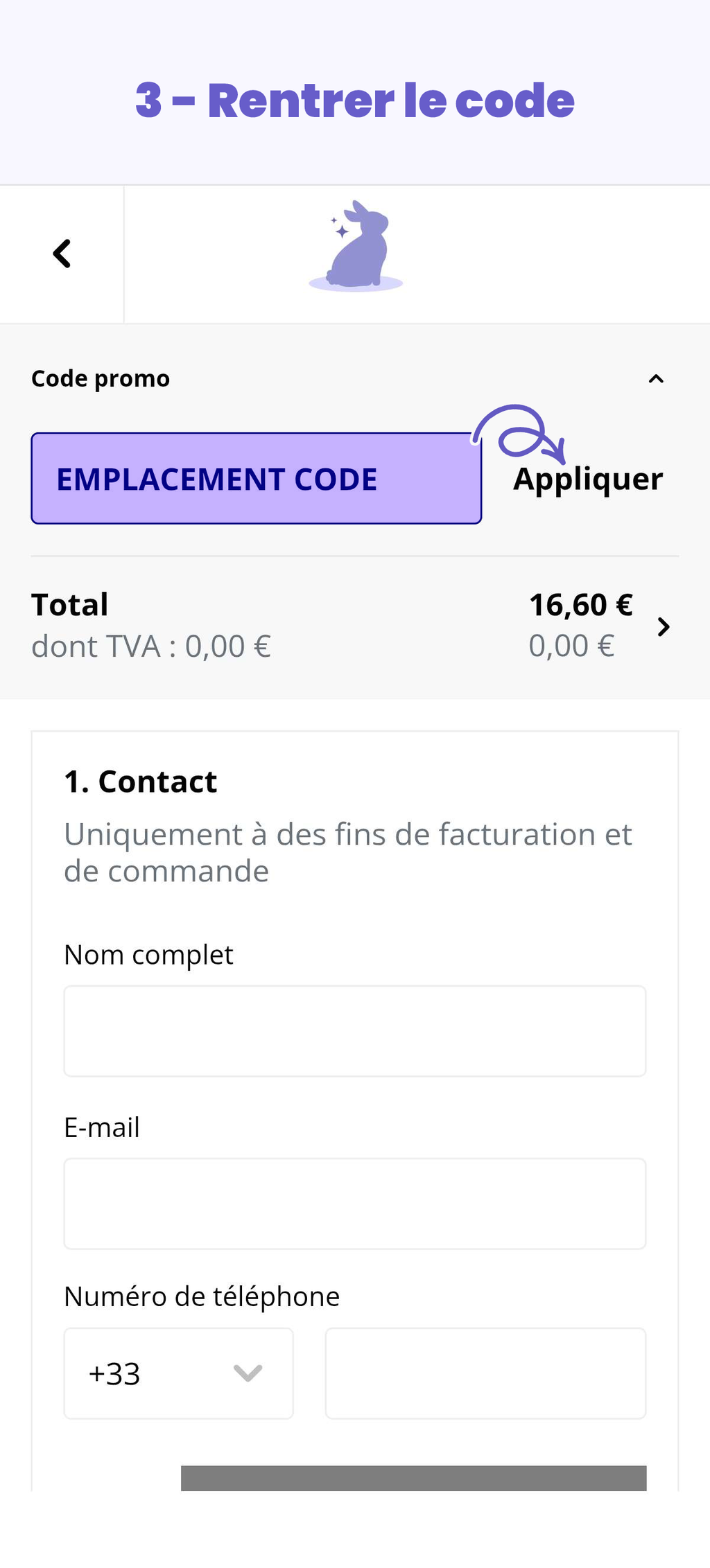Screen dimensions: 710x1568
Task: Click the EMPLACEMENT CODE promo field
Action: coord(256,479)
